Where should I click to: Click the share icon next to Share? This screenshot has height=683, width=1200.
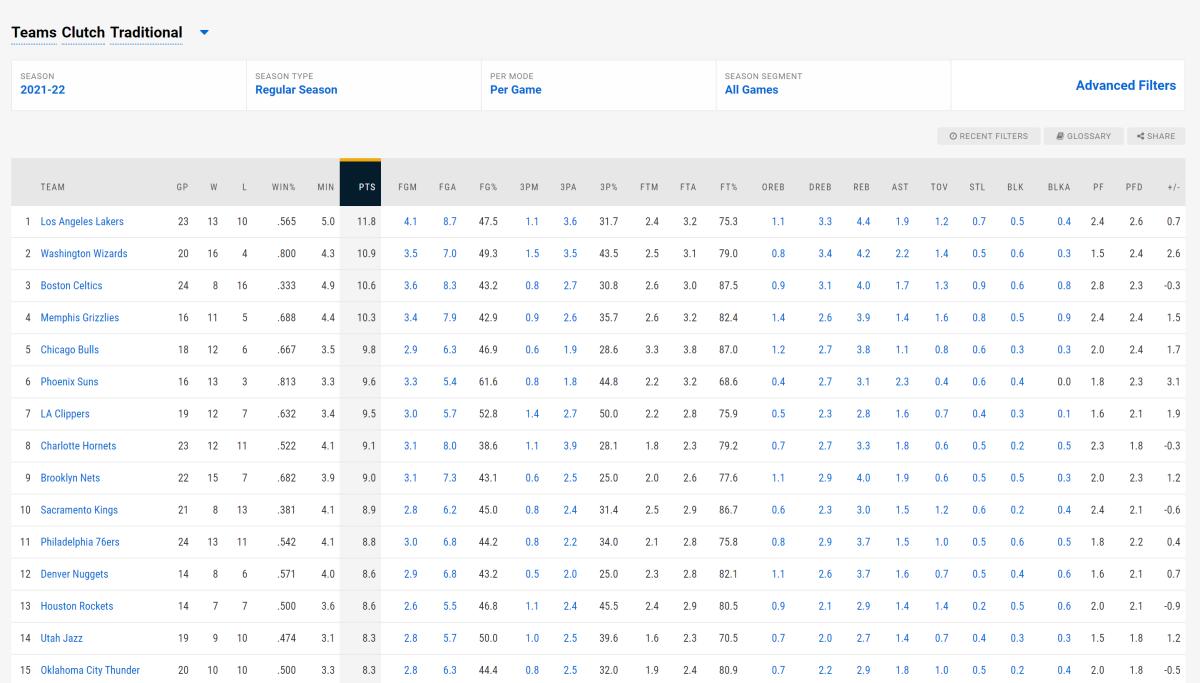pyautogui.click(x=1140, y=136)
